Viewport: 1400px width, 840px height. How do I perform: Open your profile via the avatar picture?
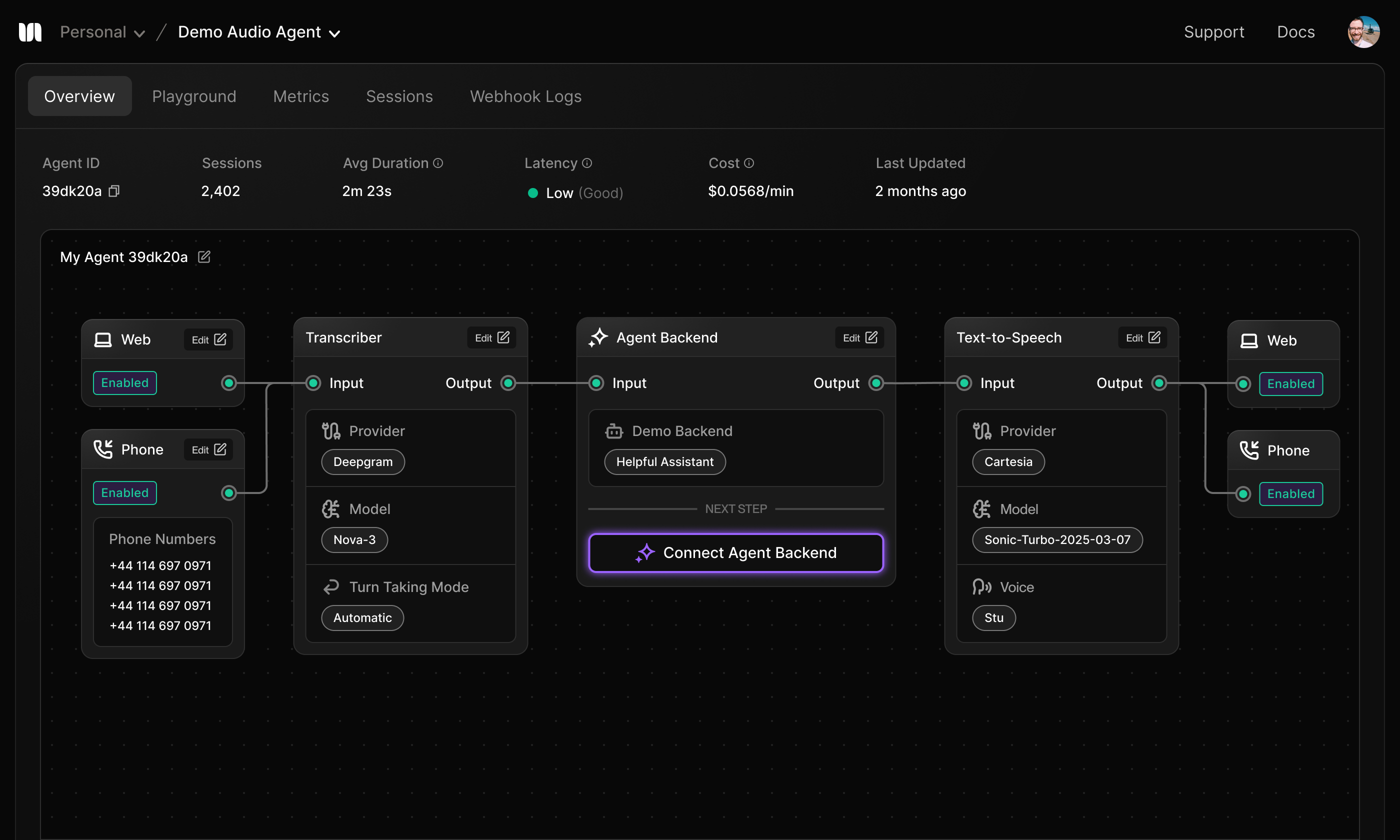coord(1364,31)
